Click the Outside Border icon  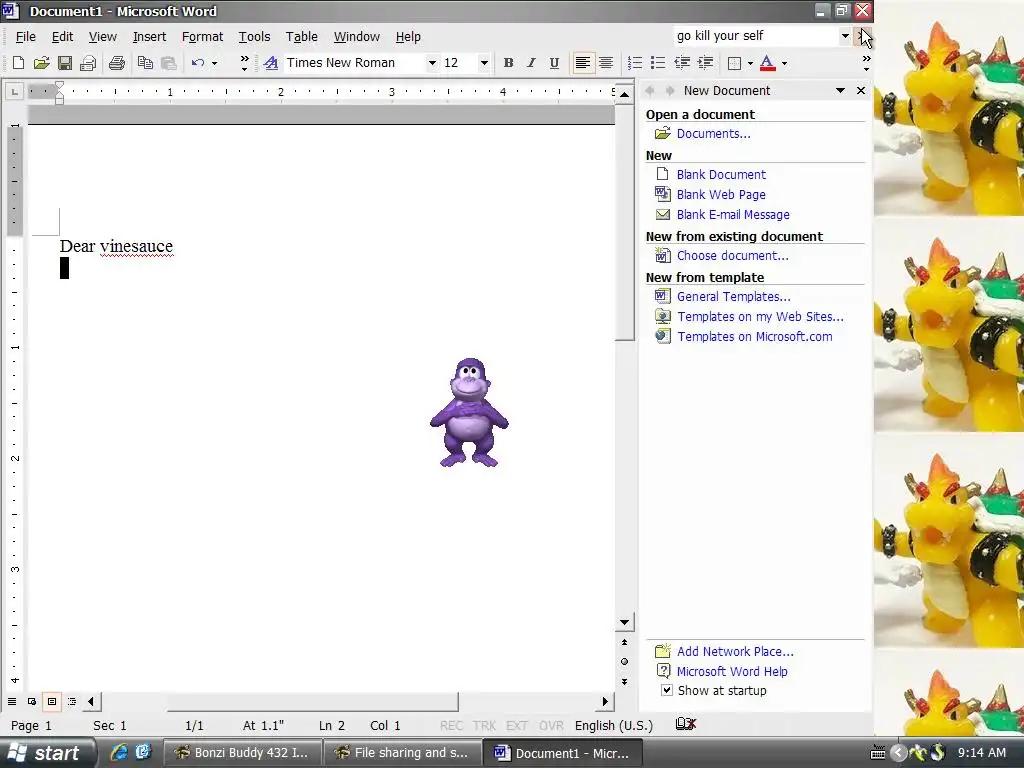[x=735, y=63]
